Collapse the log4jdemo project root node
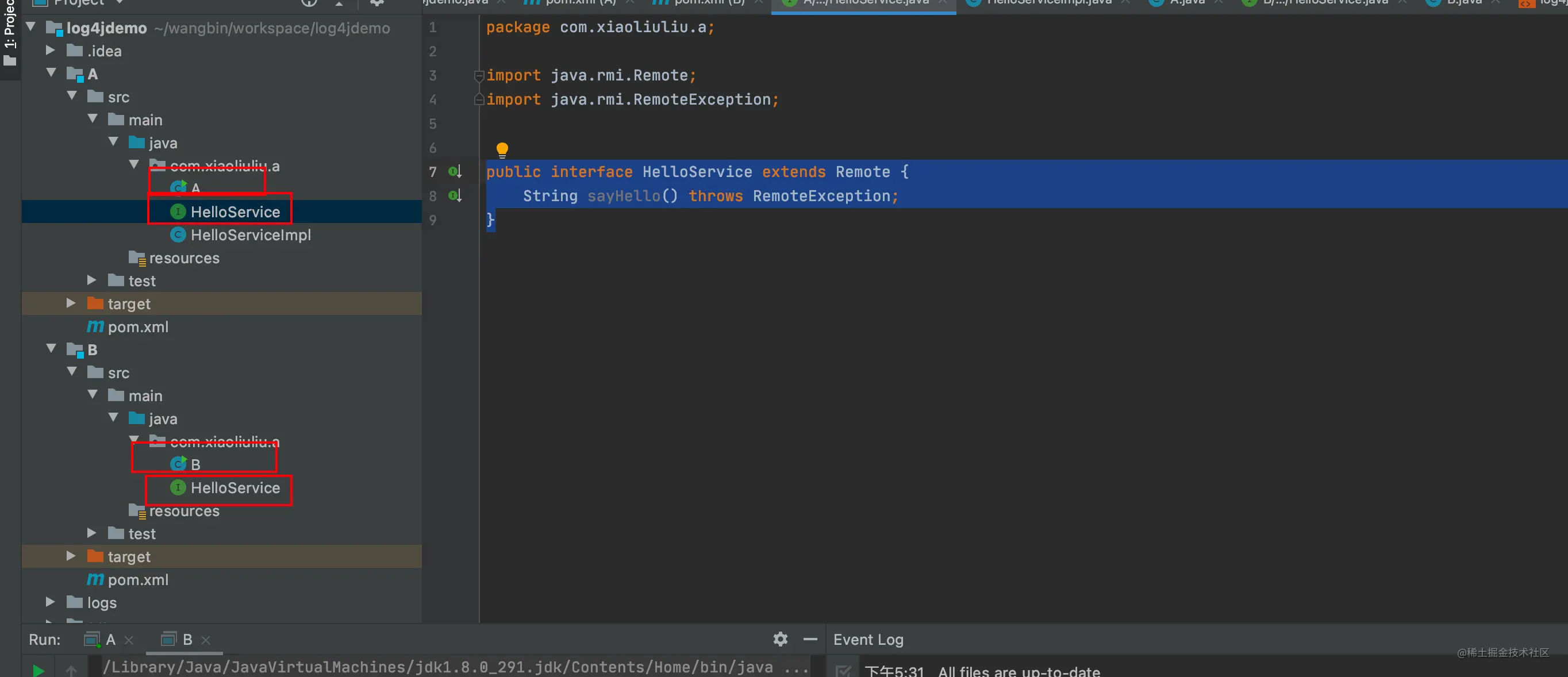Image resolution: width=1568 pixels, height=677 pixels. (x=31, y=28)
